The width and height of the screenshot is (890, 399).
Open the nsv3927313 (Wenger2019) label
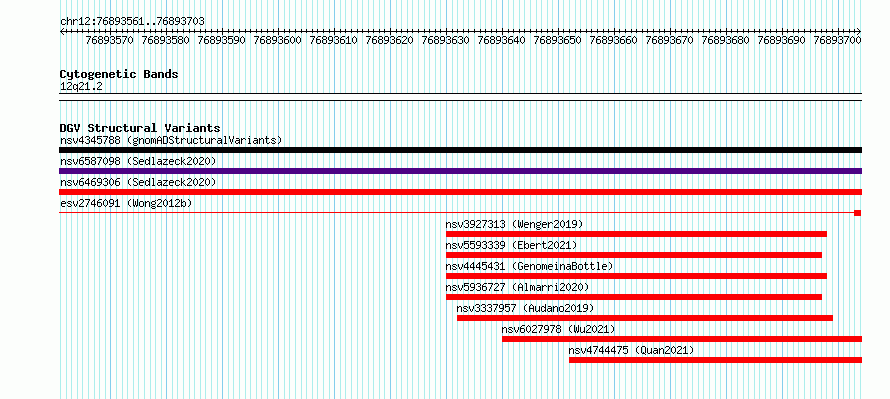click(x=514, y=224)
